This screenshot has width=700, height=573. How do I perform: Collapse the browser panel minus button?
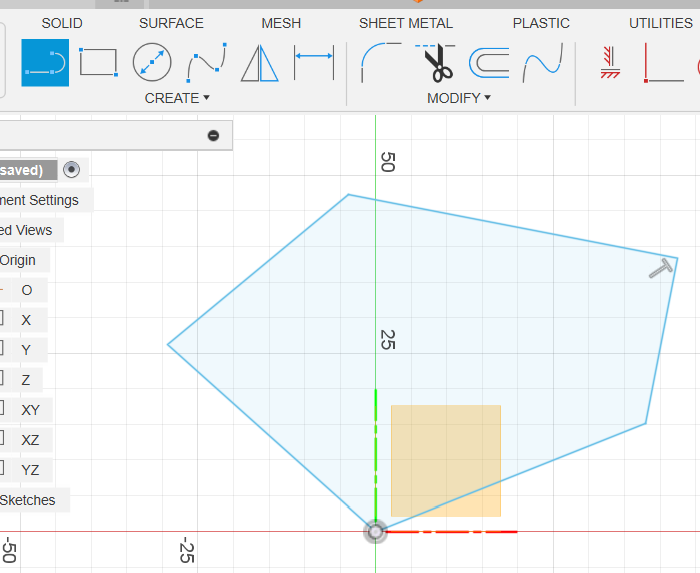tap(213, 135)
